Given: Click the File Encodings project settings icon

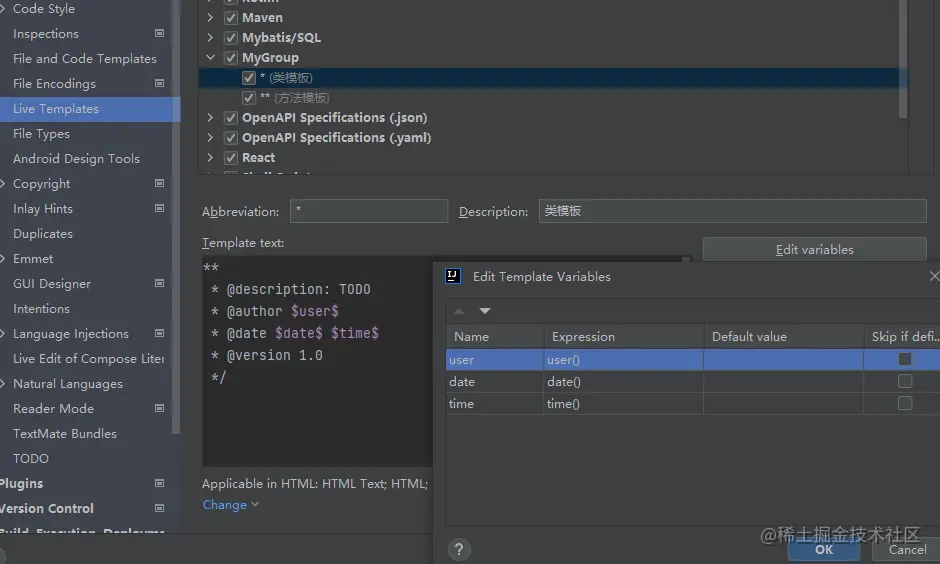Looking at the screenshot, I should tap(159, 83).
